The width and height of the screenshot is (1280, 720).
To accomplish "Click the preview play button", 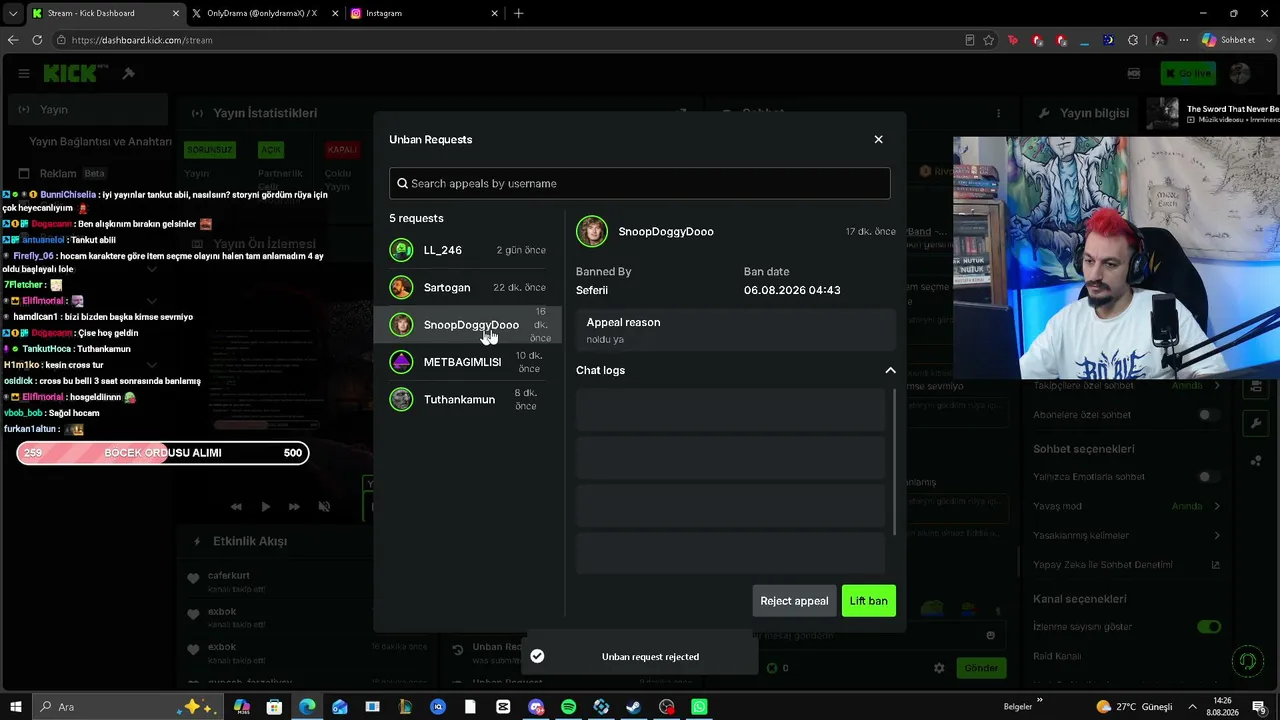I will point(265,507).
